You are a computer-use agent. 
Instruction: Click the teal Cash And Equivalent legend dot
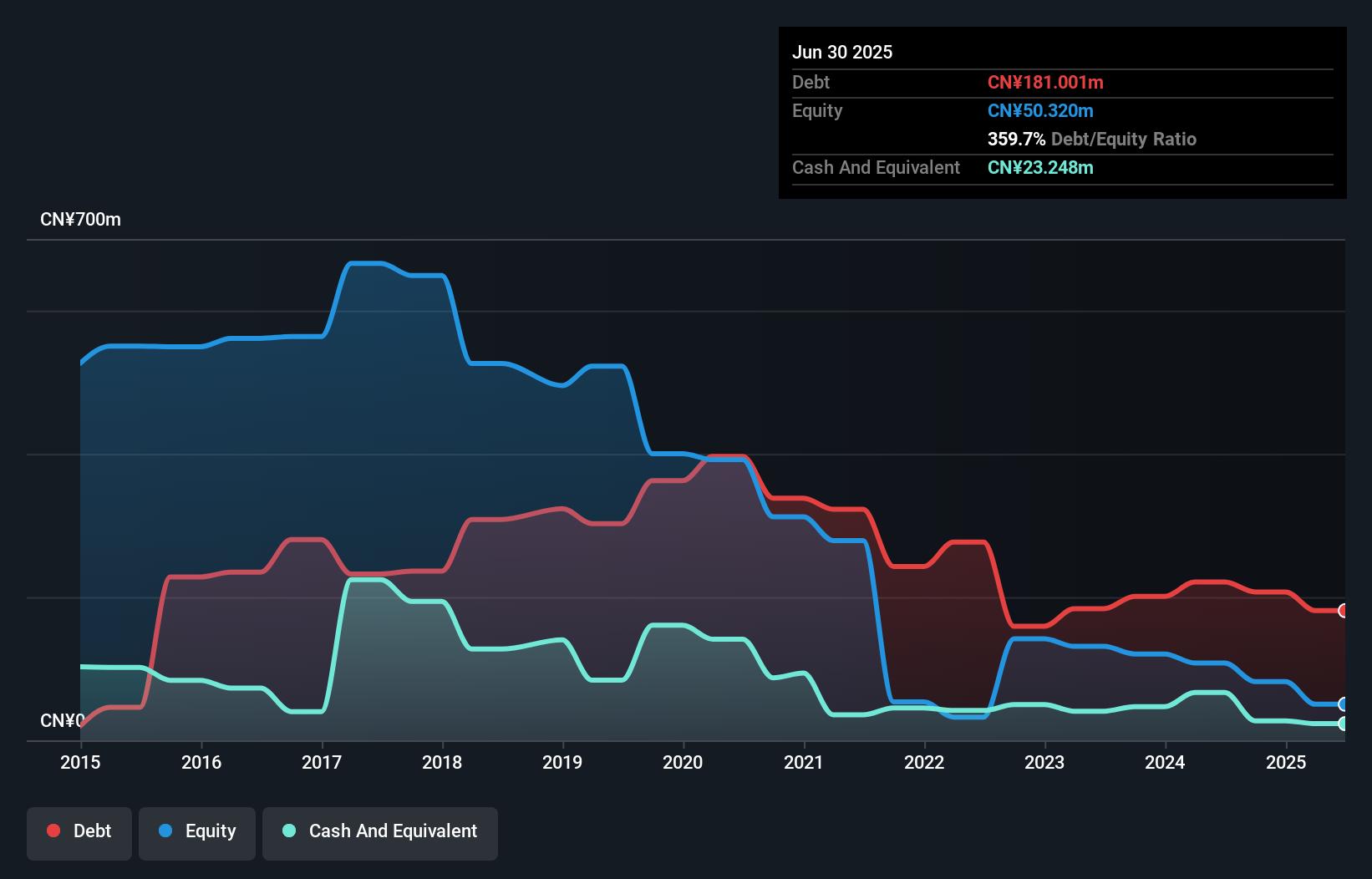(287, 831)
